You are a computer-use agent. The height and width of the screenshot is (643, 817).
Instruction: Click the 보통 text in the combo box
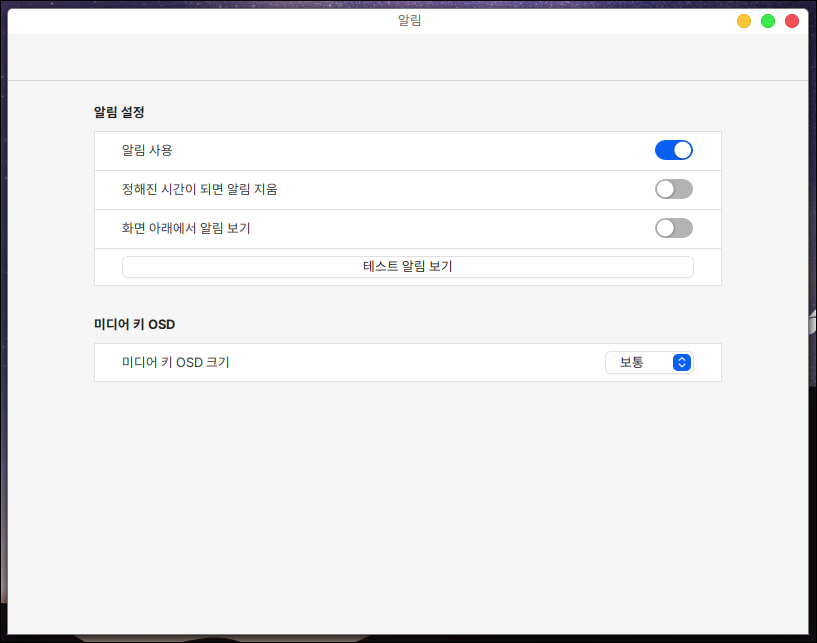click(x=631, y=362)
